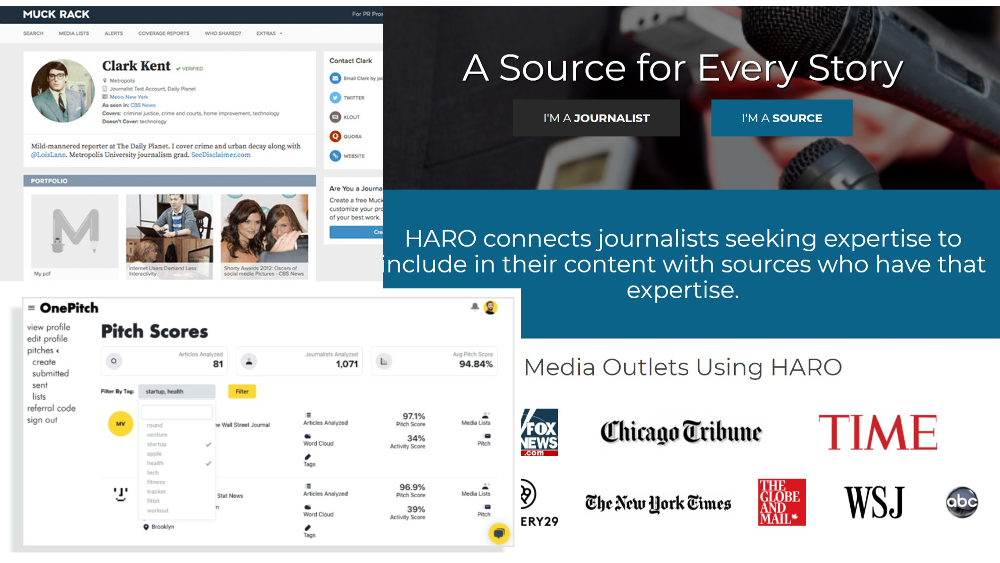Viewport: 1000px width, 563px height.
Task: Click the tag search field in the dropdown
Action: click(177, 412)
